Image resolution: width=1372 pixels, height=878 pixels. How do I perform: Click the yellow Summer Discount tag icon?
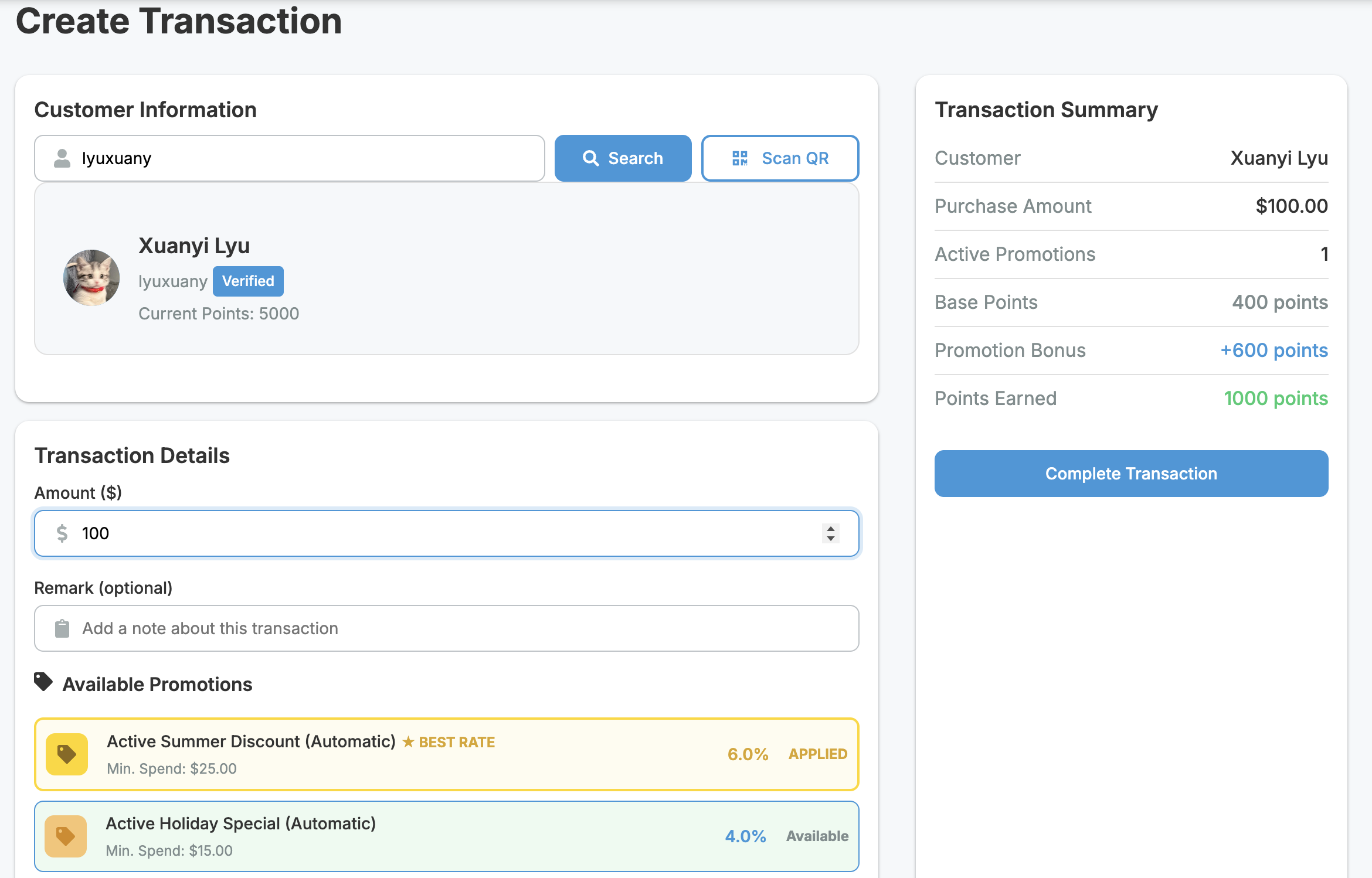[x=67, y=754]
